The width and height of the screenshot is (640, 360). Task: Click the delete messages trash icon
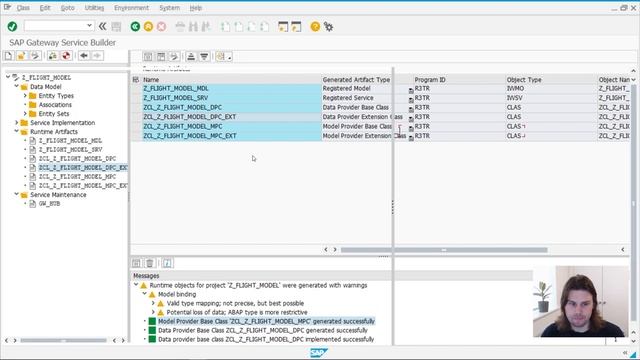pyautogui.click(x=150, y=263)
